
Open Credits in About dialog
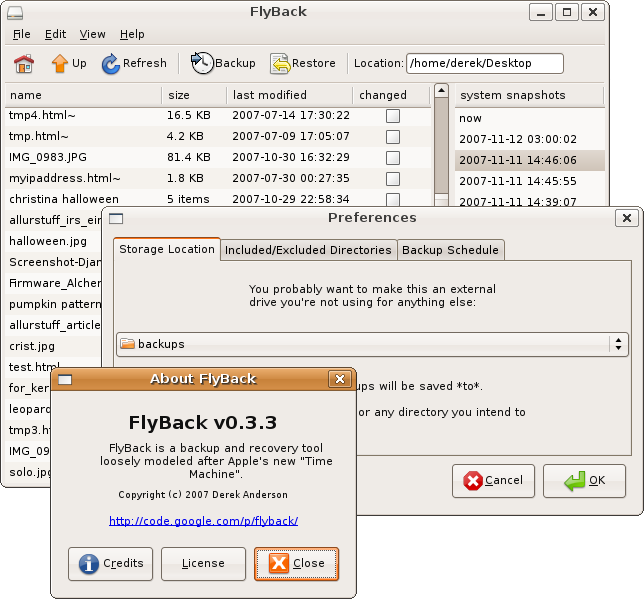click(x=110, y=564)
